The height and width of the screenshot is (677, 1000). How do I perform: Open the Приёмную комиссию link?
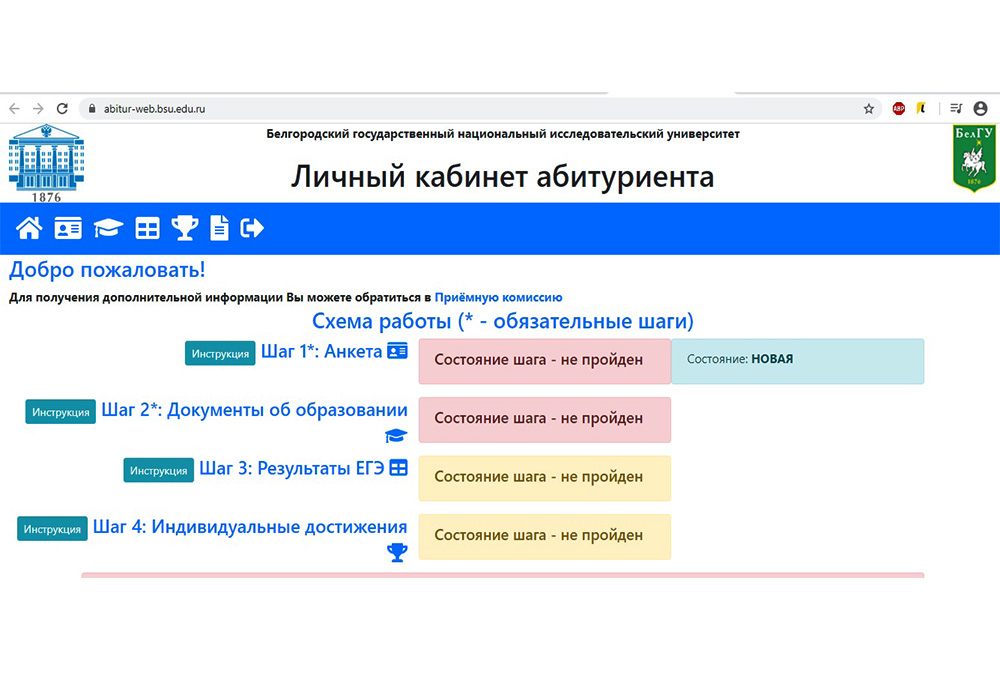pos(498,297)
